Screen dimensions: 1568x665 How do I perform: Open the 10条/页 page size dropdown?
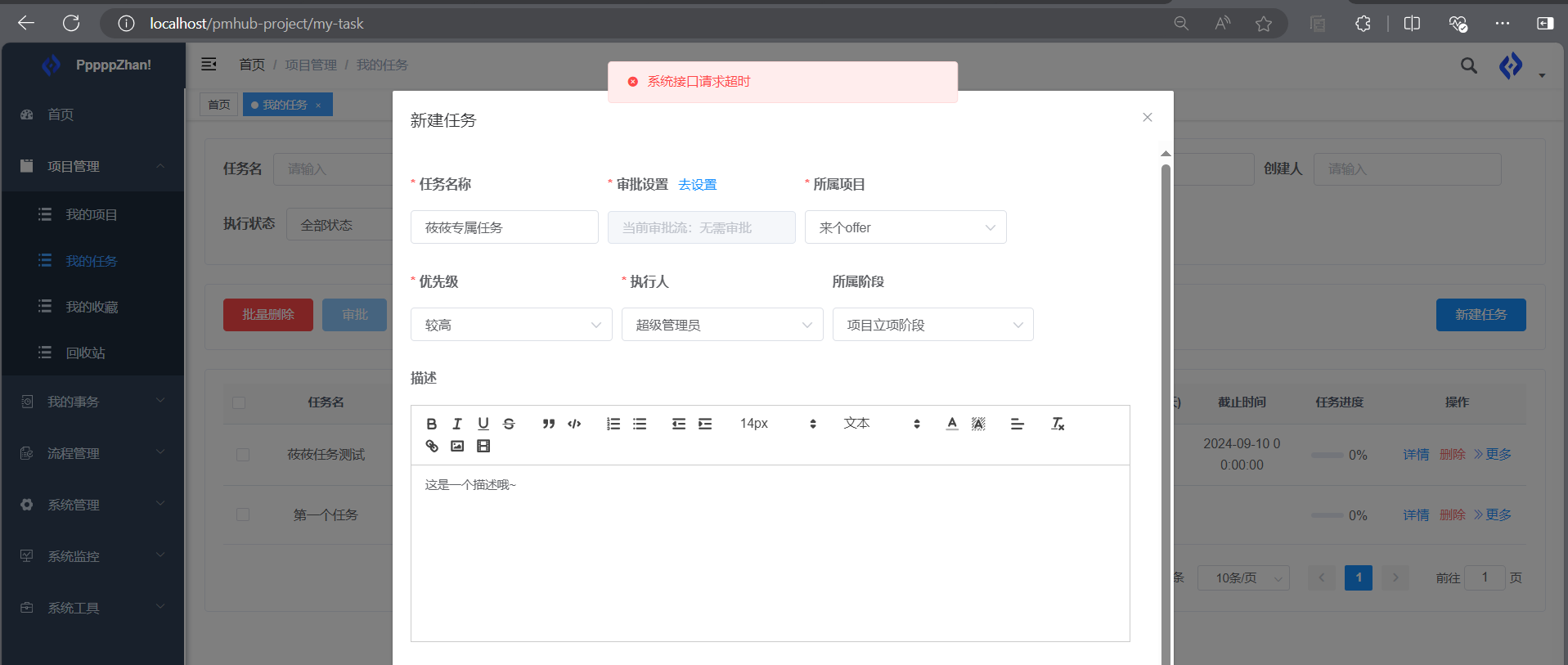tap(1243, 578)
